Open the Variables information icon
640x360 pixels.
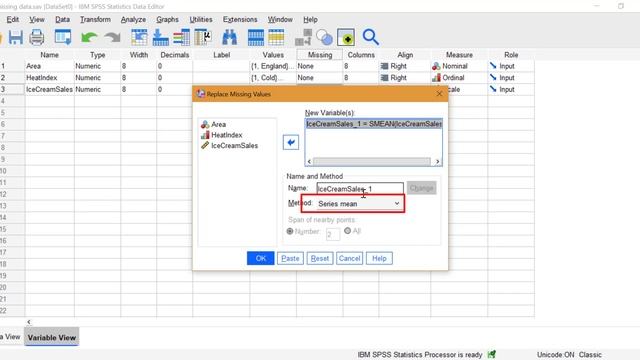click(181, 38)
